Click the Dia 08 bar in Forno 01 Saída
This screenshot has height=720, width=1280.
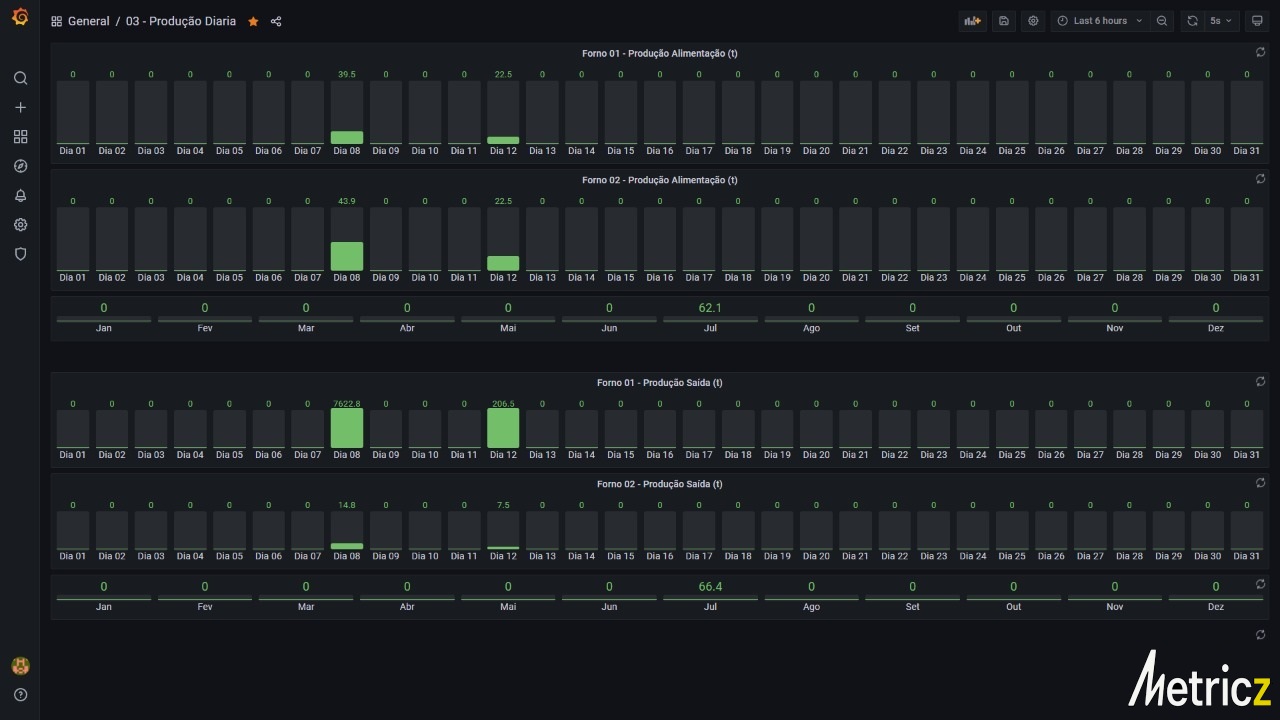(x=347, y=428)
